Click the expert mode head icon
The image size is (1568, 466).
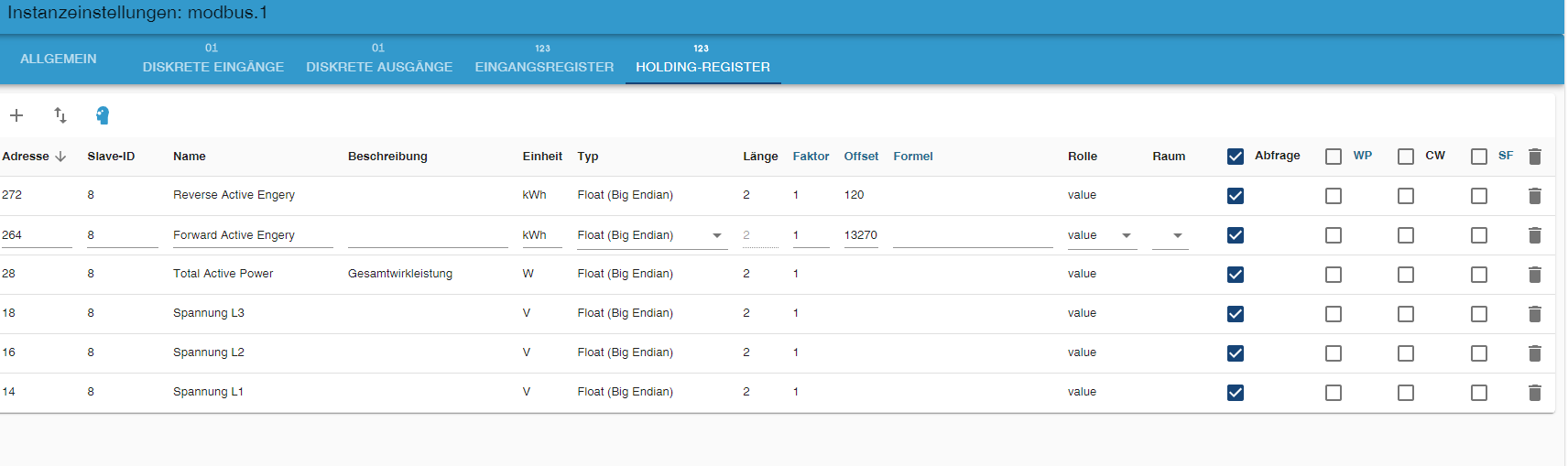[103, 115]
